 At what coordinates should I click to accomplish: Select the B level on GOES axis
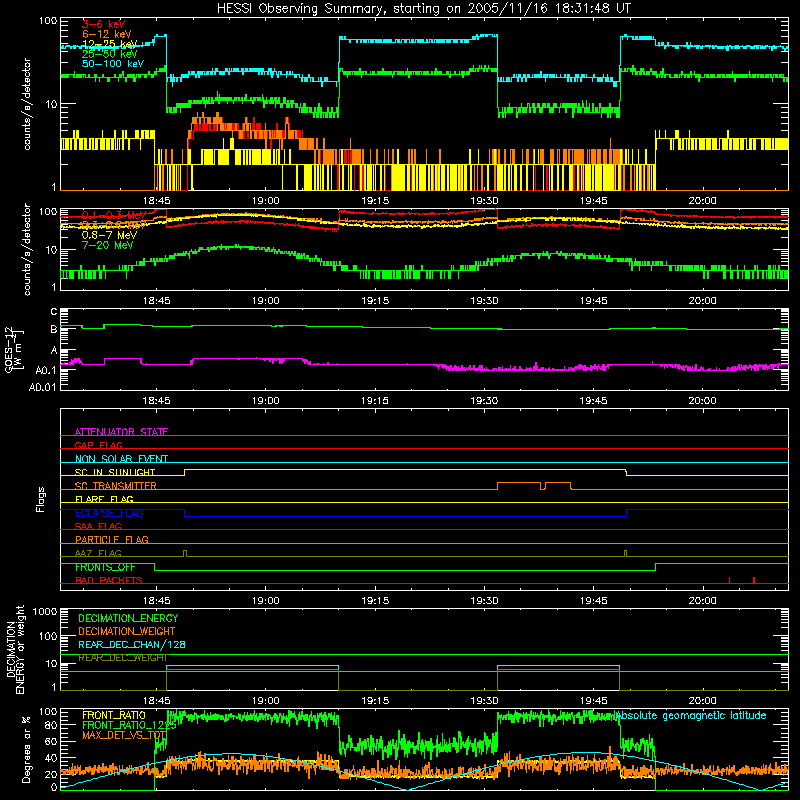[53, 329]
